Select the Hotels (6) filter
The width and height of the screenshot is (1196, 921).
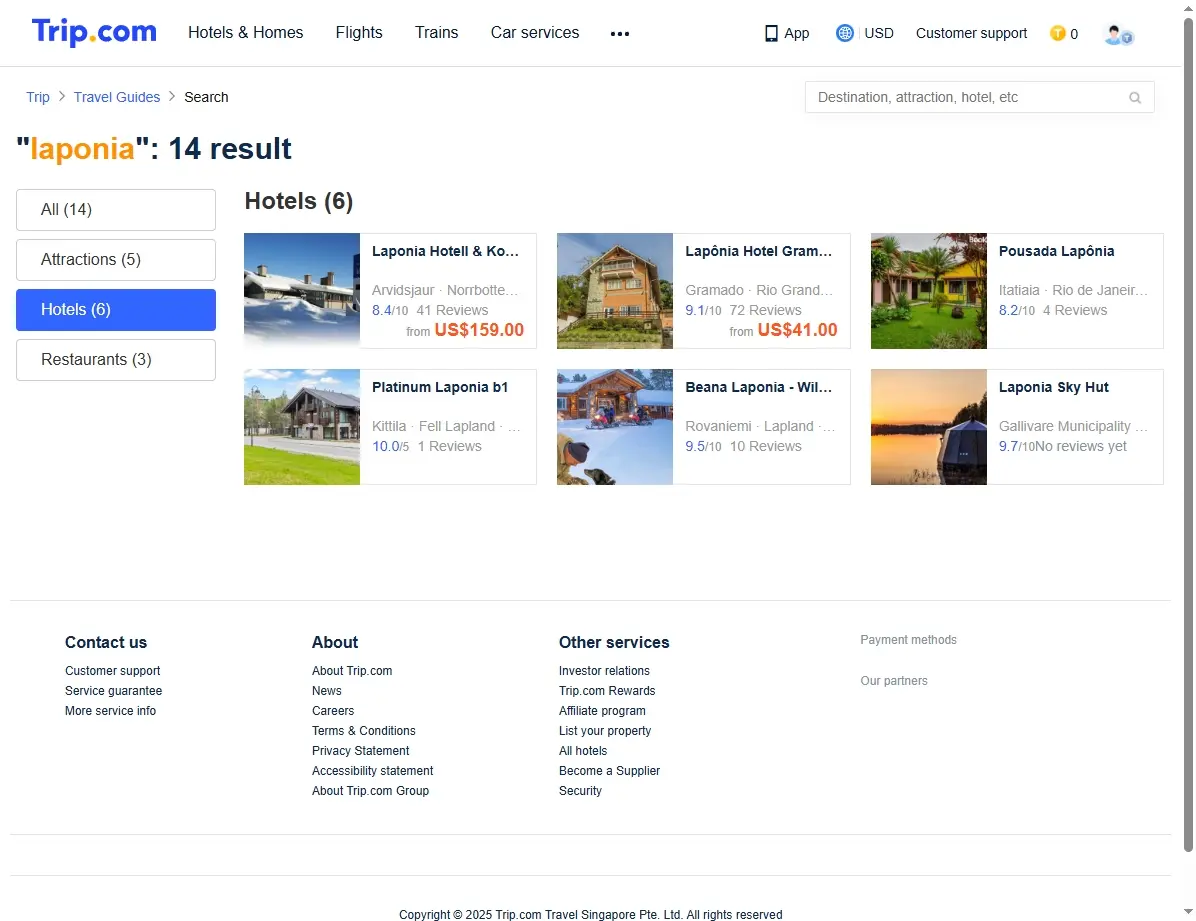[x=116, y=310]
